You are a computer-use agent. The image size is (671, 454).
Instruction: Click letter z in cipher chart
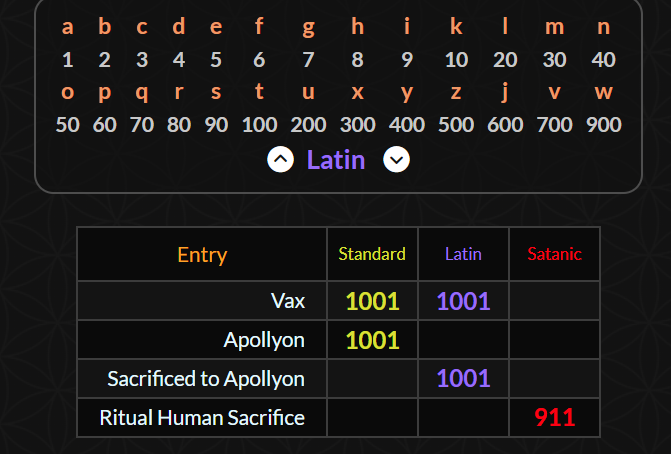point(456,92)
